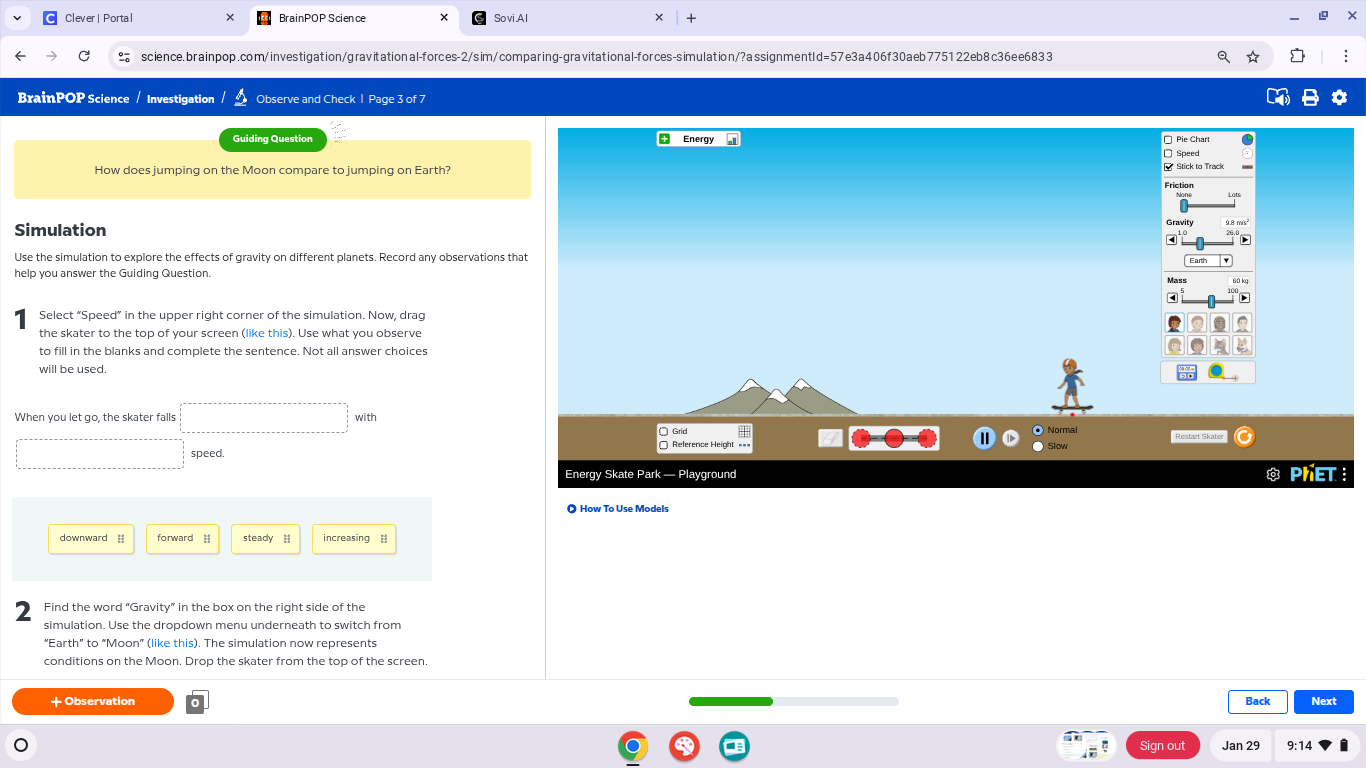
Task: Pick the cat skater character thumbnail
Action: pyautogui.click(x=1220, y=345)
